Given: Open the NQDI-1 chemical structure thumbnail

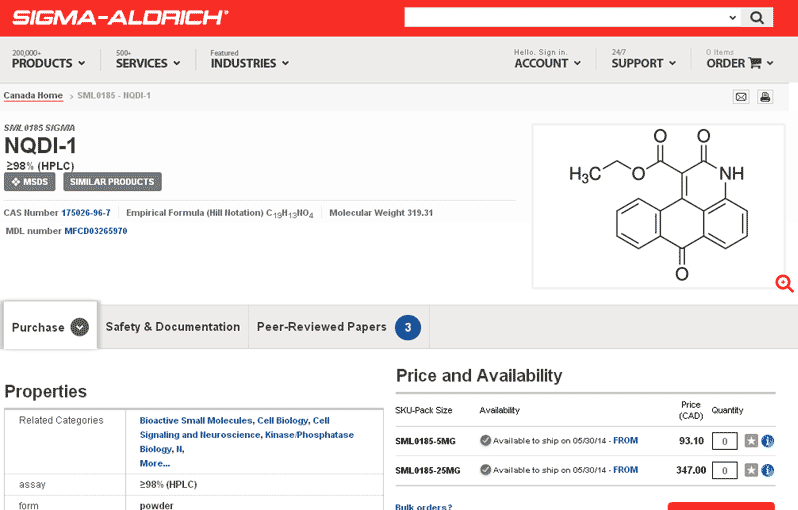Looking at the screenshot, I should tap(658, 206).
